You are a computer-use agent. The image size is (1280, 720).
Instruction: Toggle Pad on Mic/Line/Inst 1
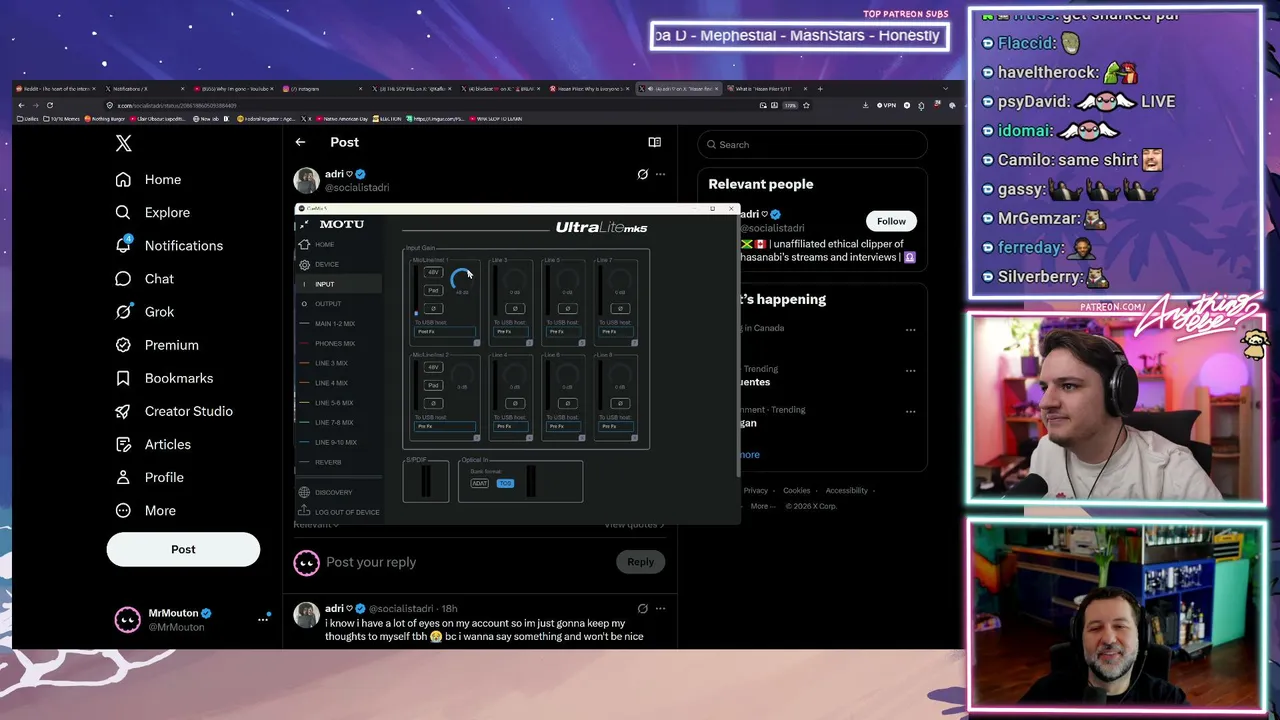[433, 290]
